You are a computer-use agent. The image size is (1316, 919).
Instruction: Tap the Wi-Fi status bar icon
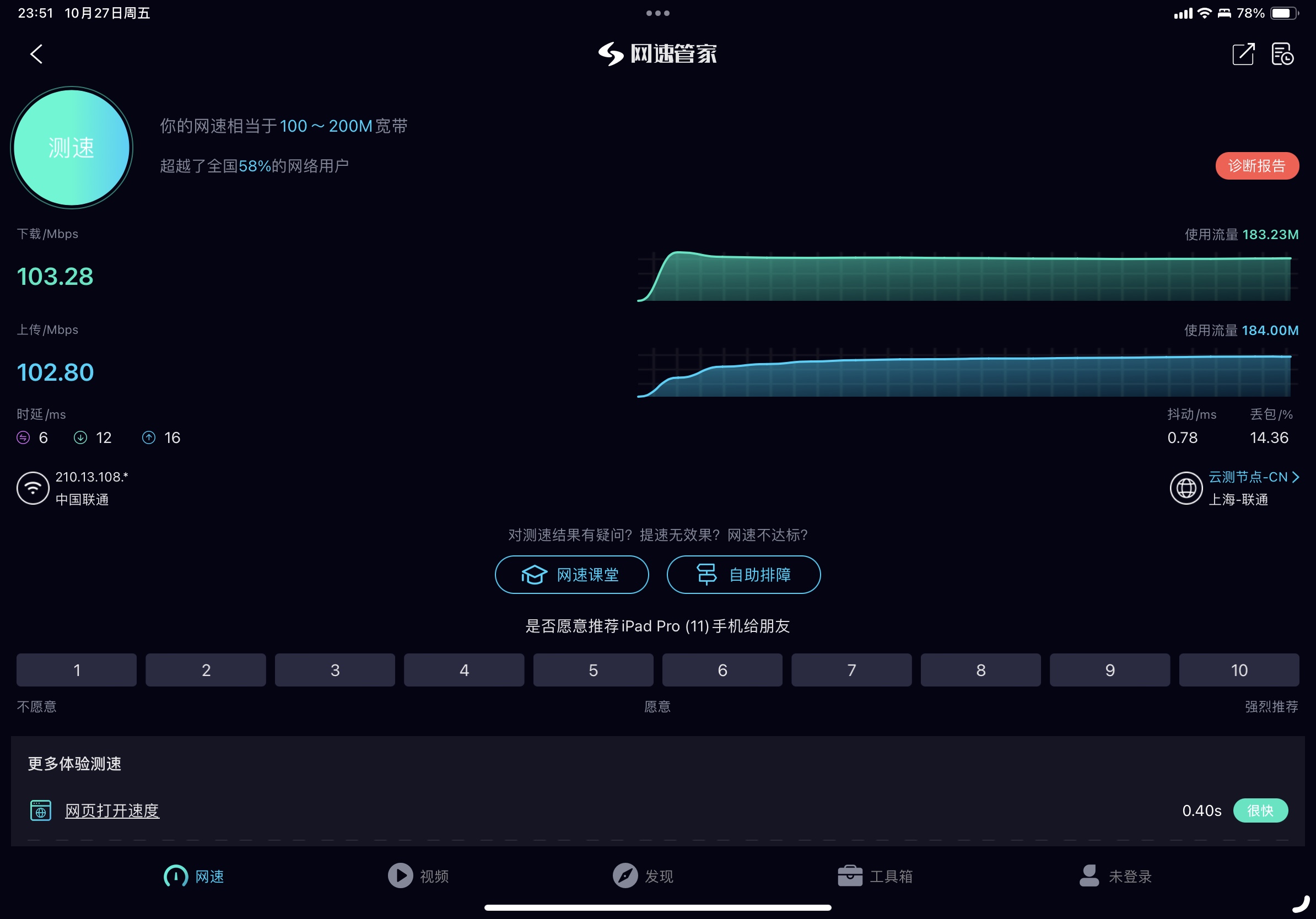click(x=1205, y=13)
